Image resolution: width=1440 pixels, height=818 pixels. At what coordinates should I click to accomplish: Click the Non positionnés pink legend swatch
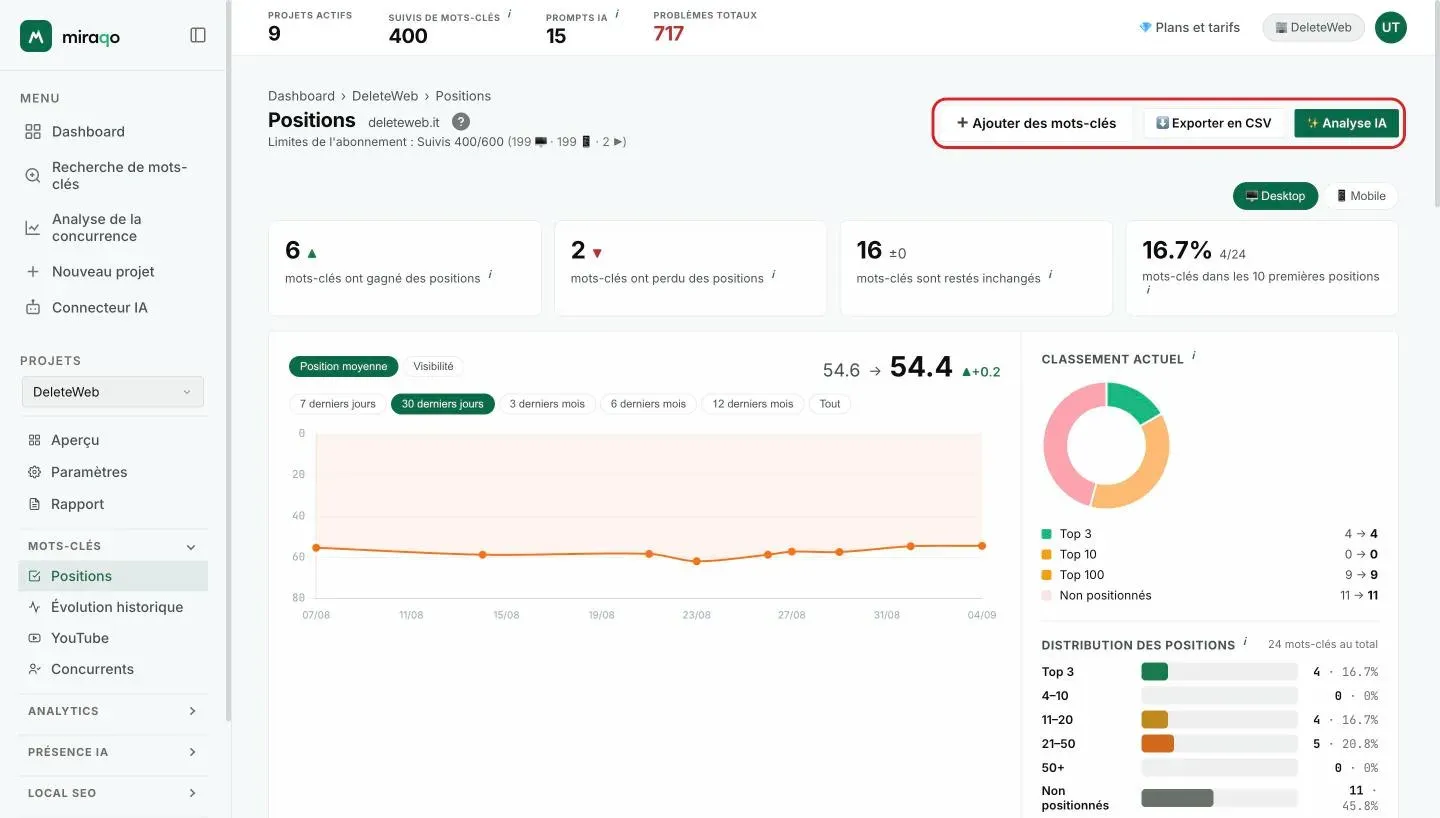(1047, 596)
